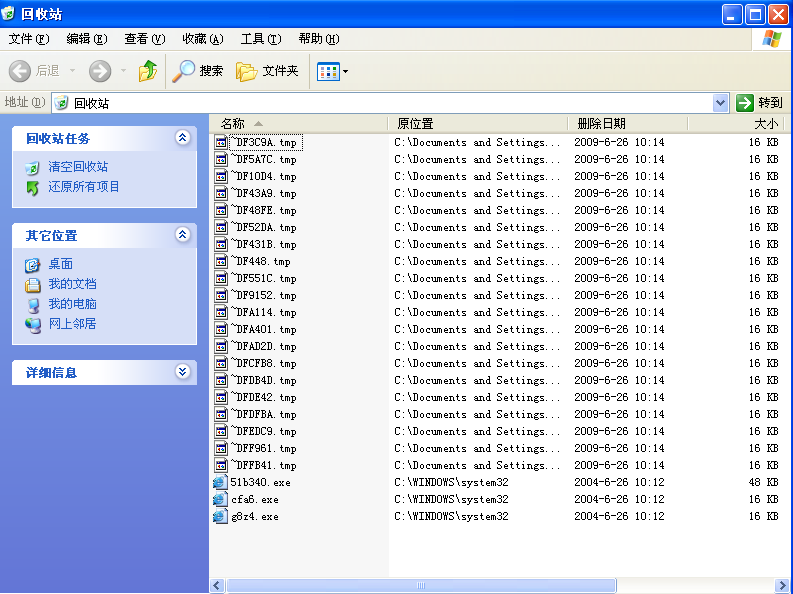793x594 pixels.
Task: Expand the address bar dropdown
Action: pyautogui.click(x=720, y=103)
